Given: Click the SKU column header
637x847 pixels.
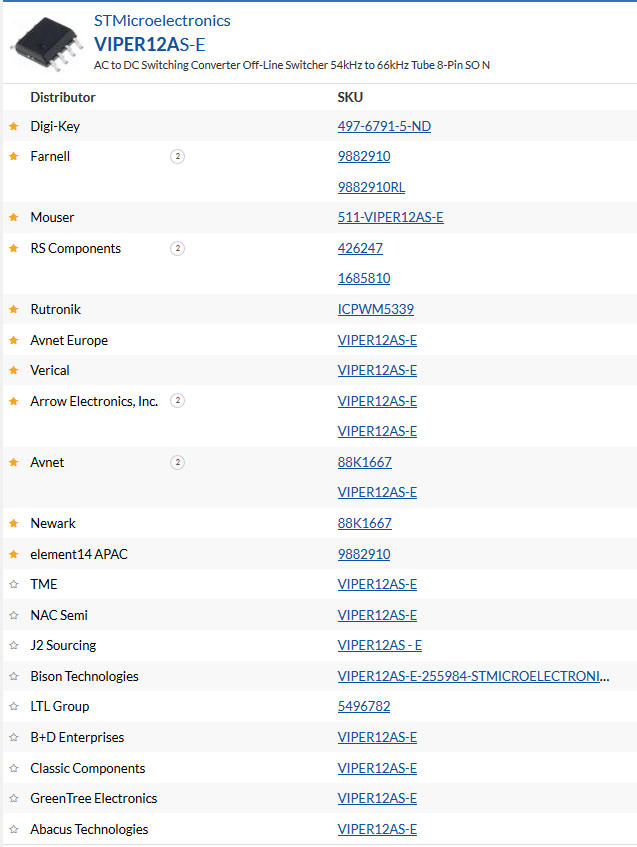Looking at the screenshot, I should pyautogui.click(x=350, y=97).
